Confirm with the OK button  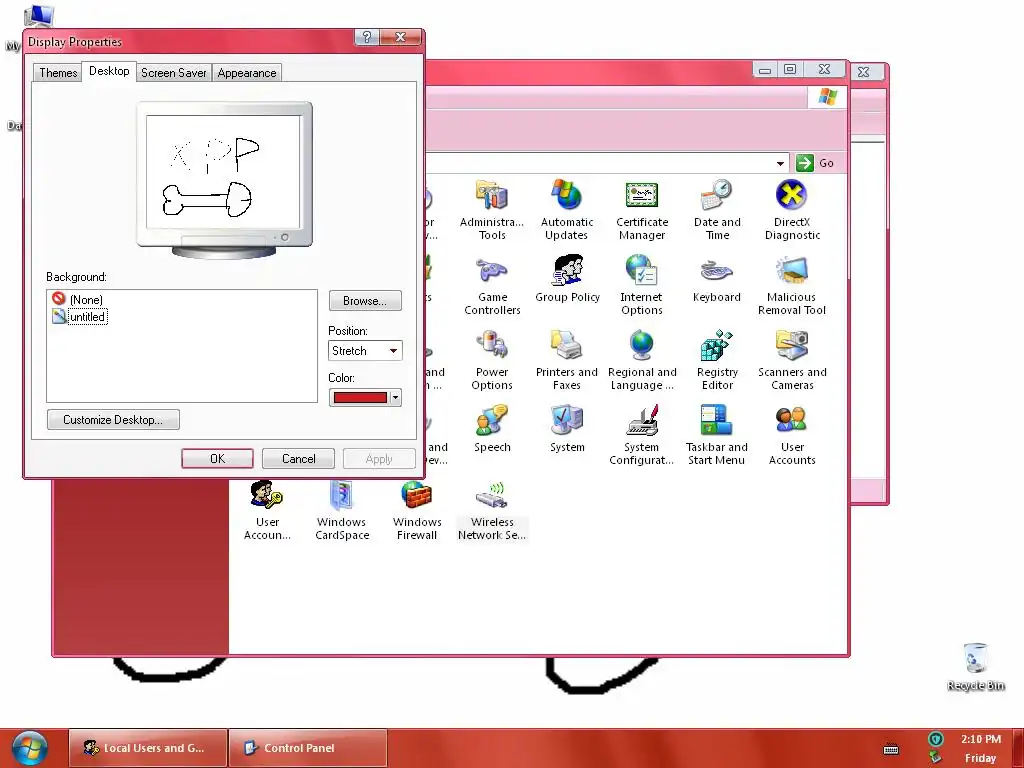point(217,458)
